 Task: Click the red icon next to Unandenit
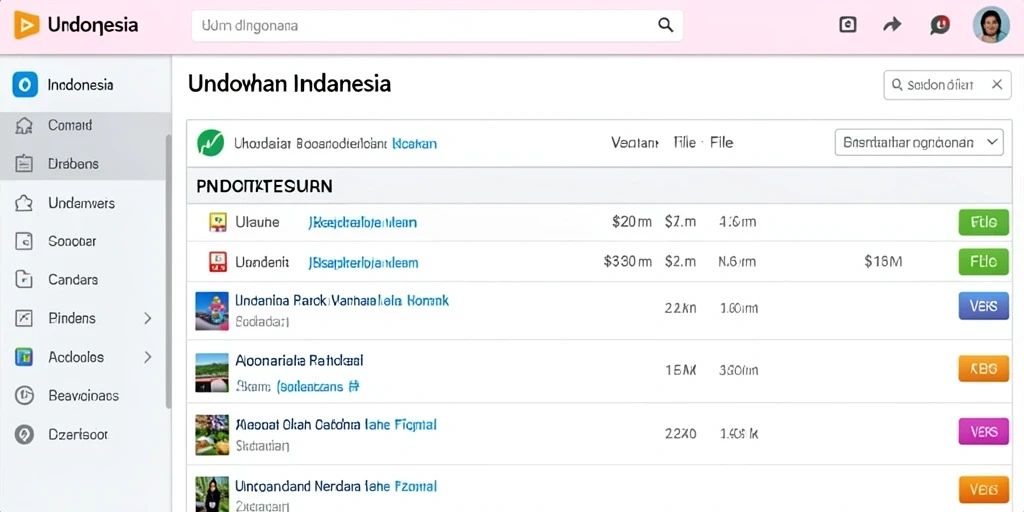pyautogui.click(x=217, y=262)
